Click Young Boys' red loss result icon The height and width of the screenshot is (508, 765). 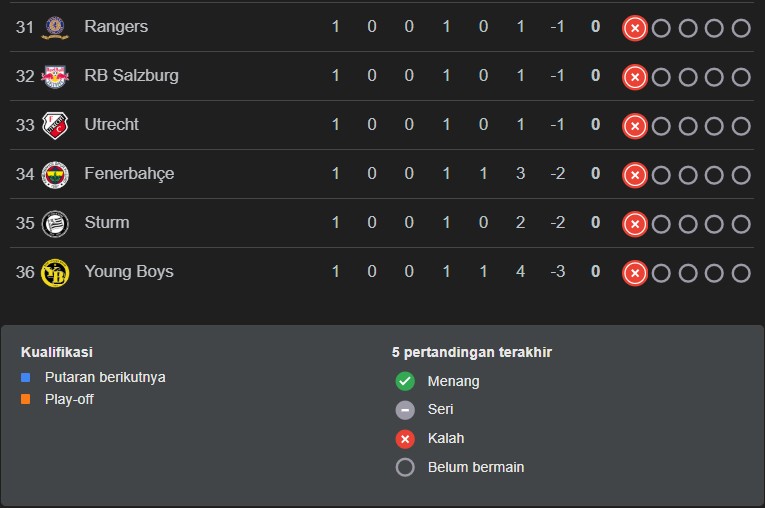click(x=634, y=273)
